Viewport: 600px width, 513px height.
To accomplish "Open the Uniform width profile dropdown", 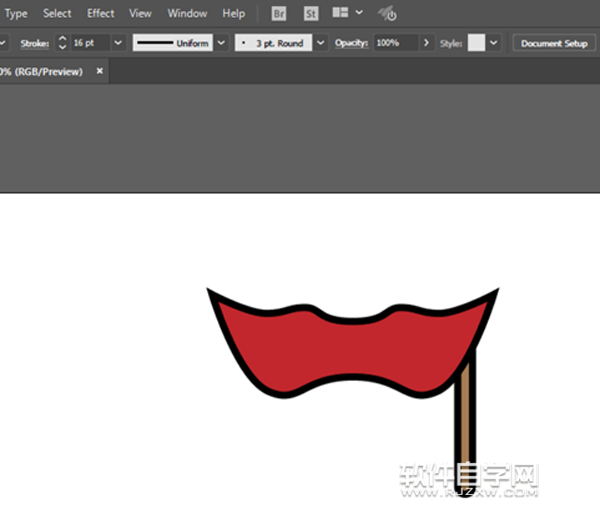I will point(219,44).
